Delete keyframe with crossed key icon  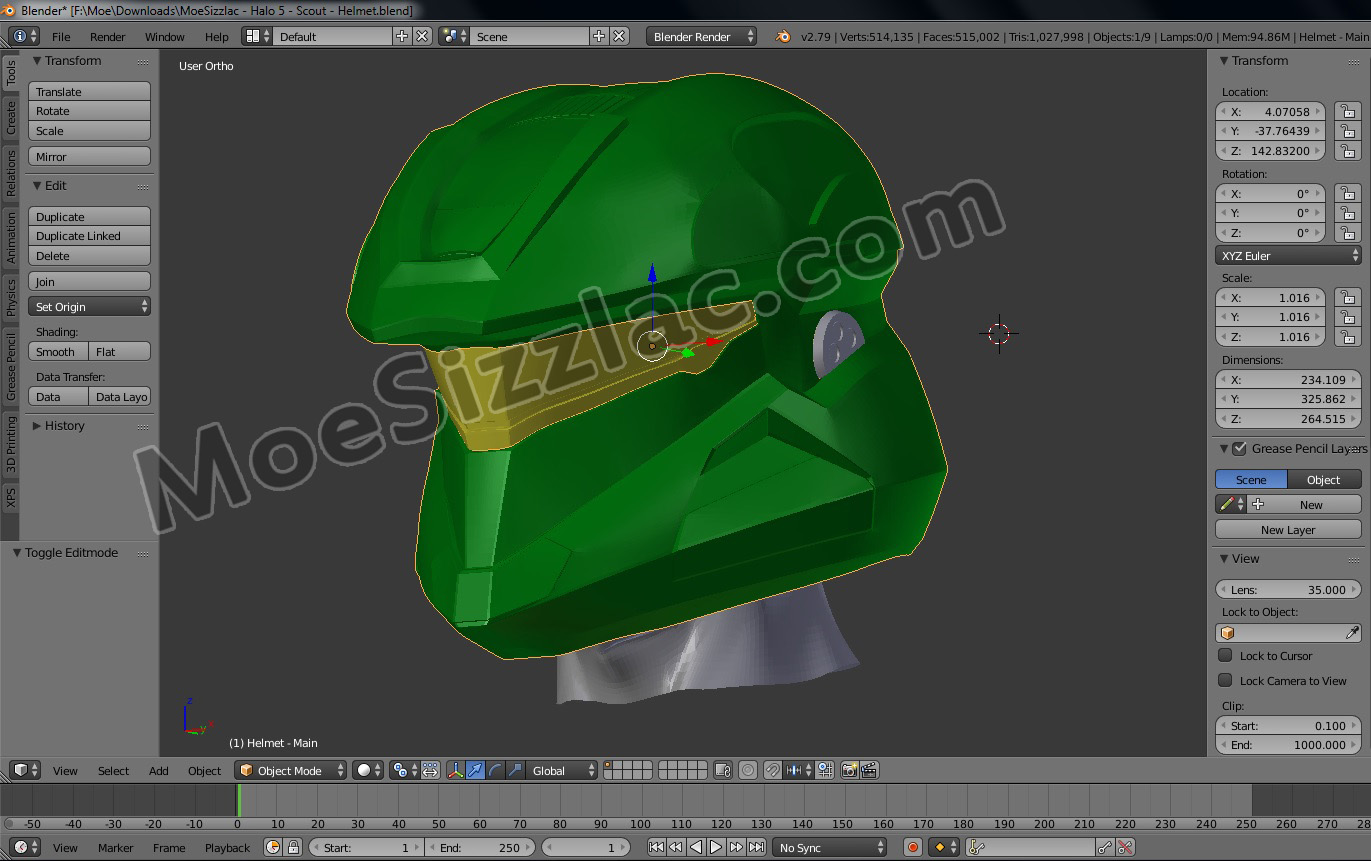point(1125,847)
